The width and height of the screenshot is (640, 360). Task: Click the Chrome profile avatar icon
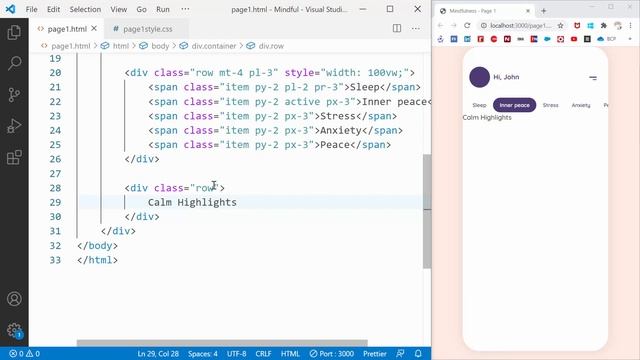coord(618,25)
